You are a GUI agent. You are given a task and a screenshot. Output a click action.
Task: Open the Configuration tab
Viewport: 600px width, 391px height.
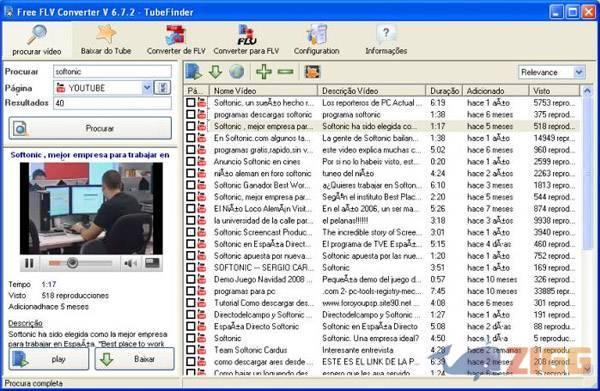click(316, 40)
